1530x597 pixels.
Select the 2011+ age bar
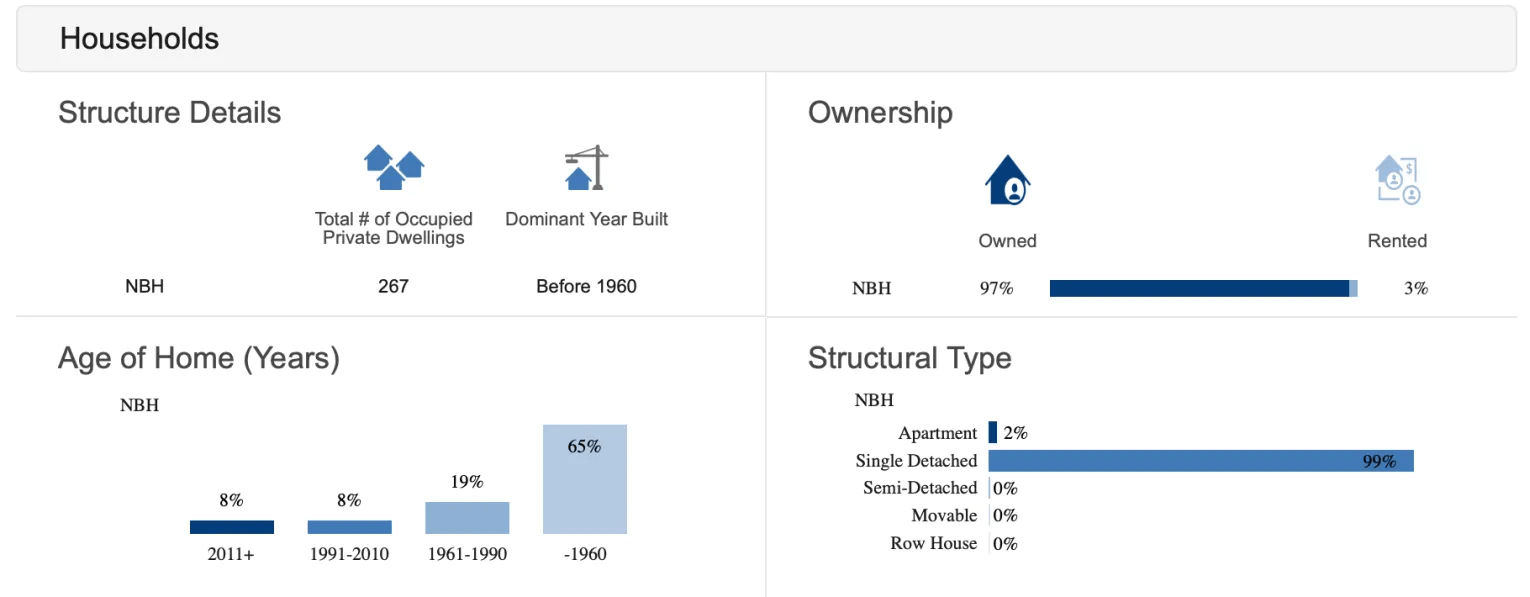coord(231,527)
